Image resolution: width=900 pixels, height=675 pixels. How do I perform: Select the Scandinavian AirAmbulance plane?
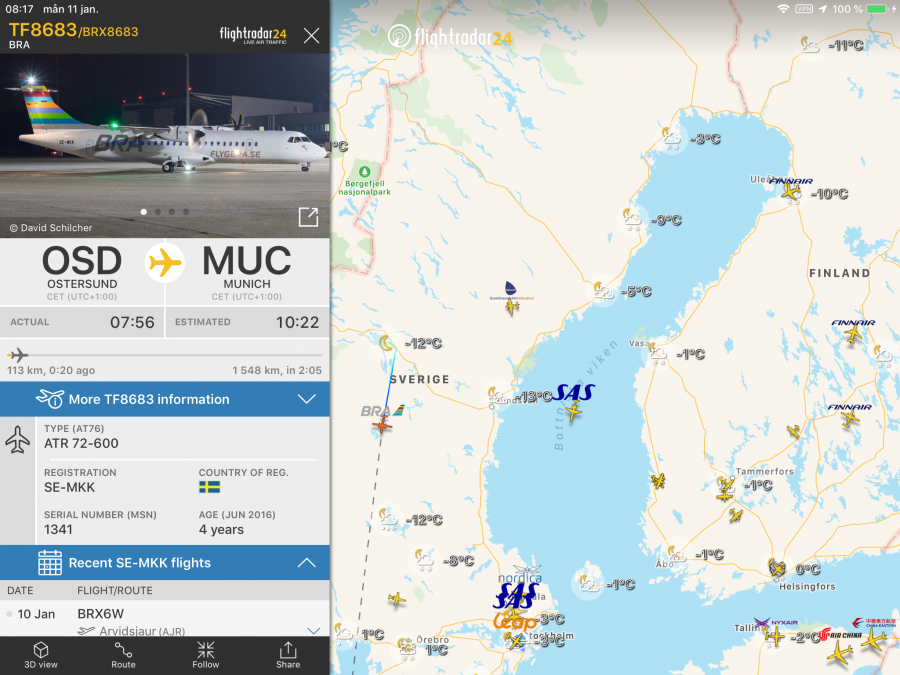(512, 307)
